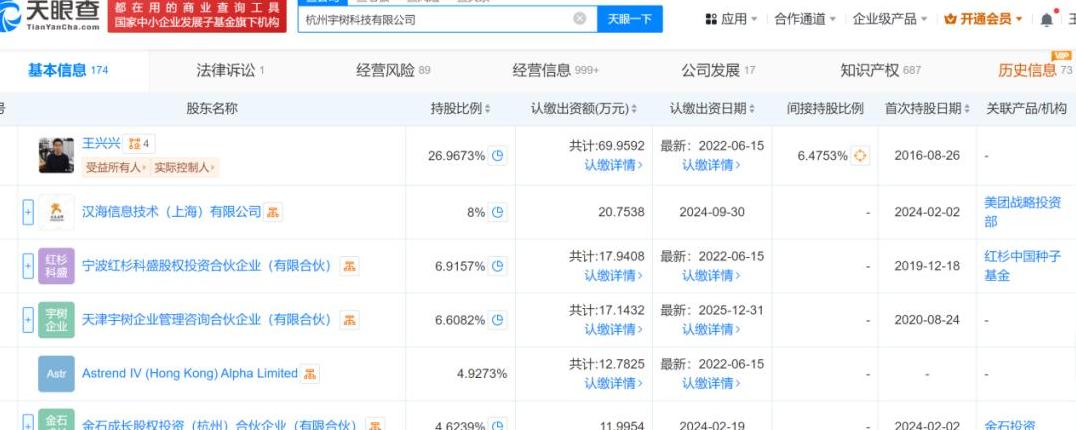This screenshot has height=430, width=1076.
Task: Clear the search box text
Action: pyautogui.click(x=580, y=19)
